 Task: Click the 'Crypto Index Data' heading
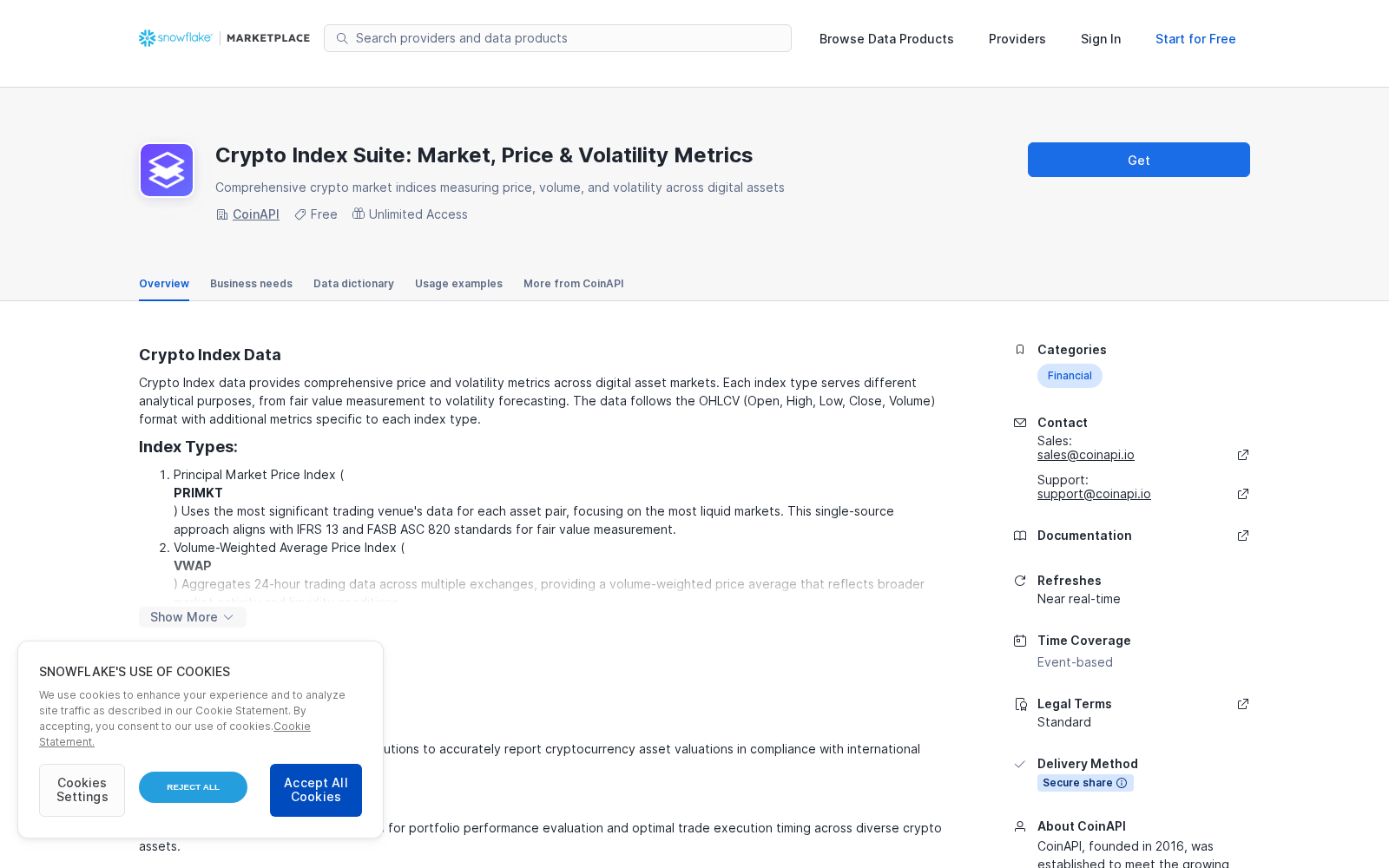210,355
